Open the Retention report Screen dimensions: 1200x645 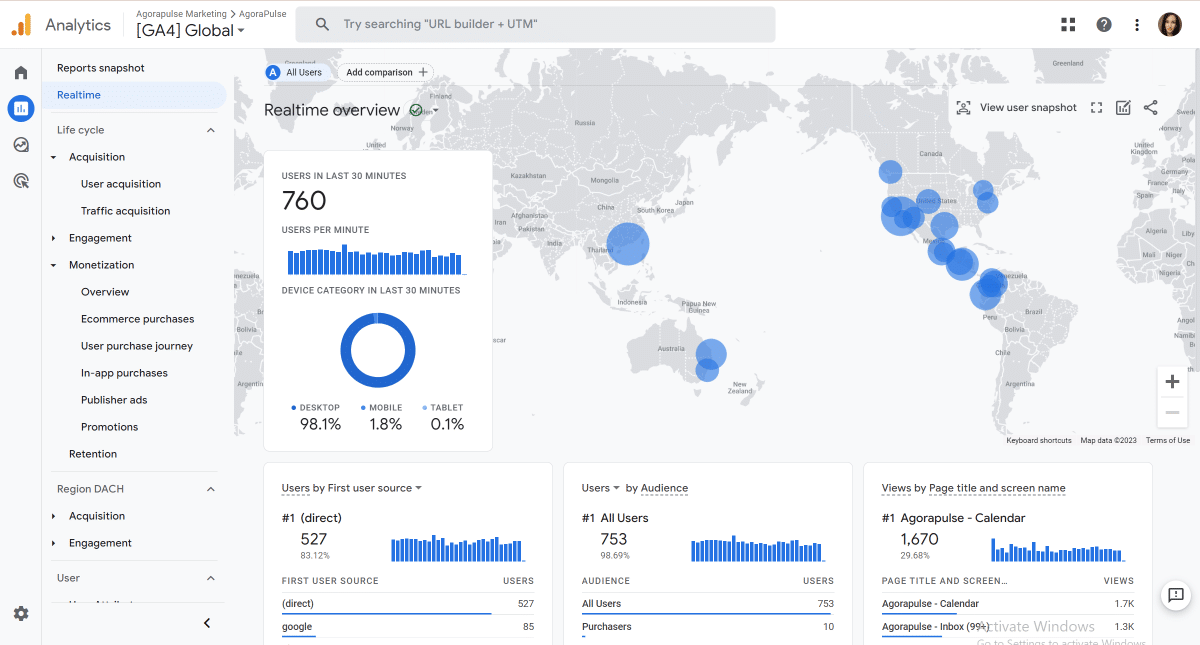click(x=93, y=454)
